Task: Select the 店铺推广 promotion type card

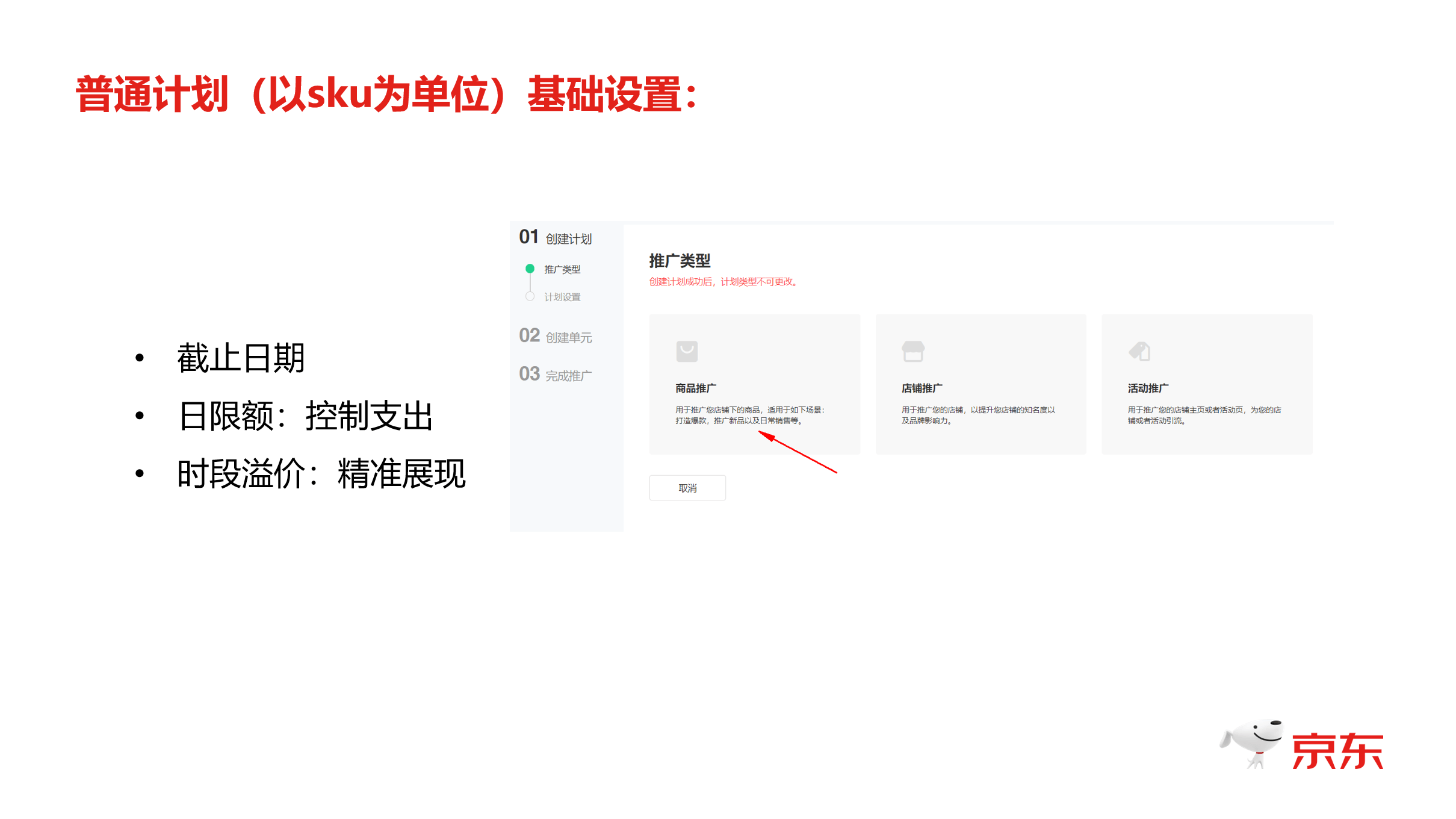Action: tap(980, 384)
